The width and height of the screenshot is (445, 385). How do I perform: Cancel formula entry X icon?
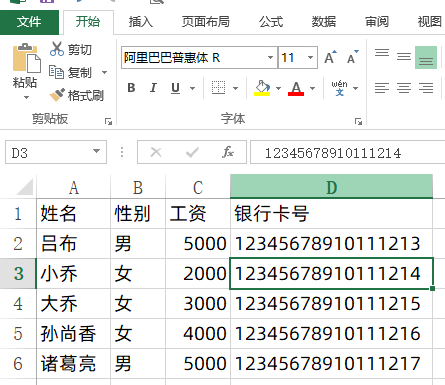click(156, 153)
